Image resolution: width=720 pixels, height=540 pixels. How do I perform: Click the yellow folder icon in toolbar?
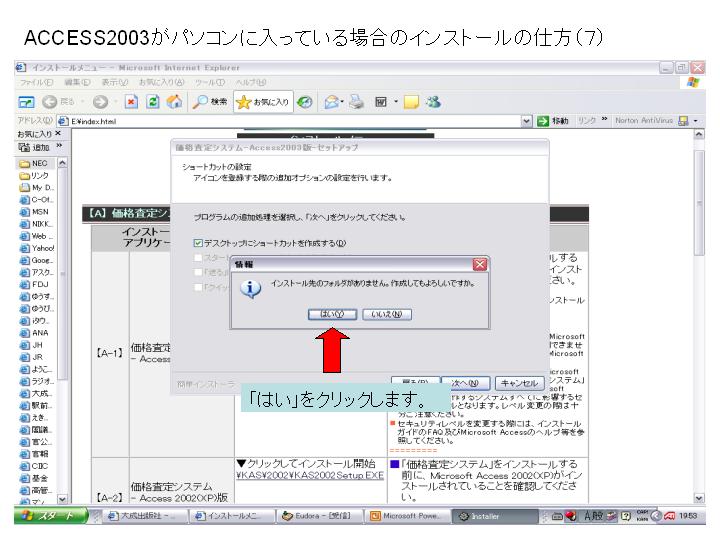[x=411, y=102]
